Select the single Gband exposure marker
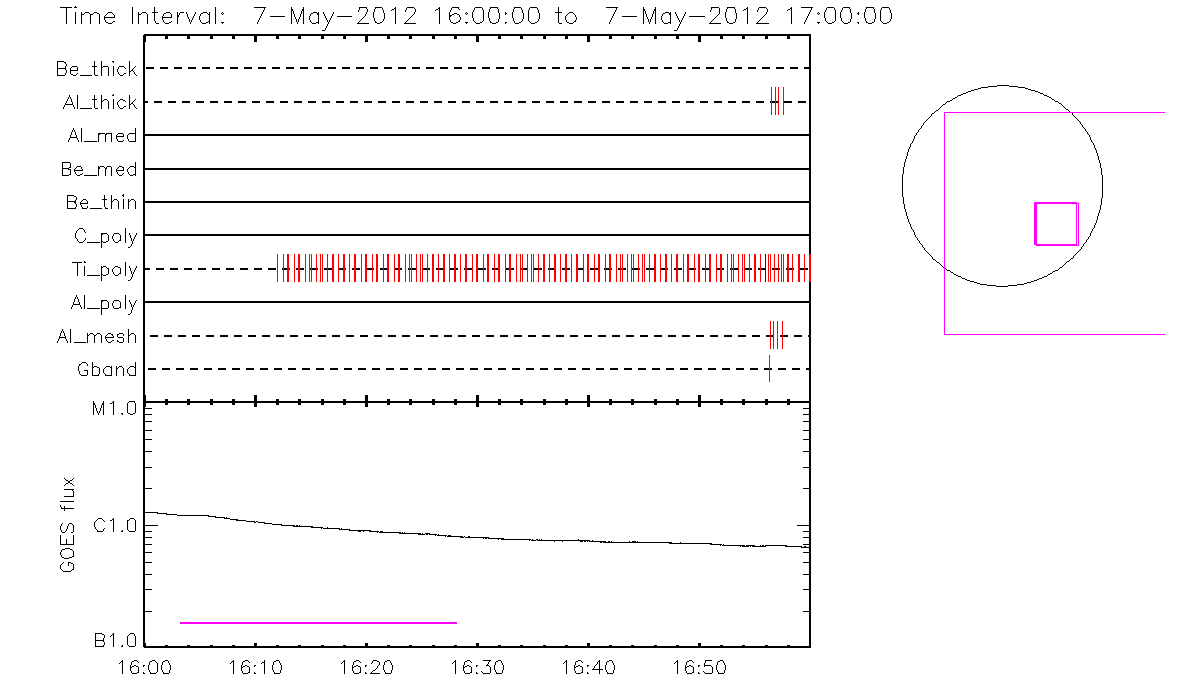Viewport: 1200px width, 700px height. pyautogui.click(x=769, y=369)
